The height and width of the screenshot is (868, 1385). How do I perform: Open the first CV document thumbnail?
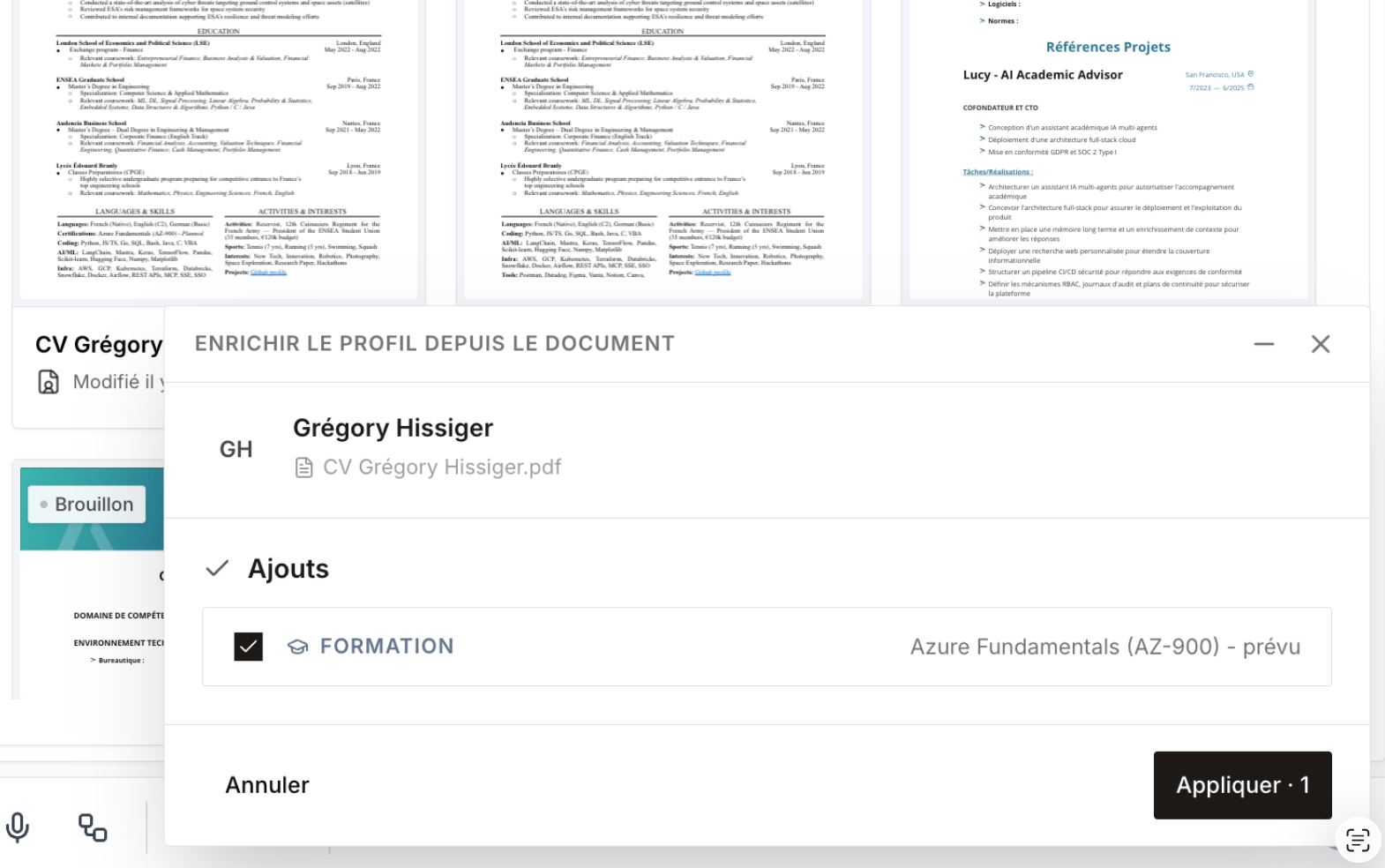point(219,149)
